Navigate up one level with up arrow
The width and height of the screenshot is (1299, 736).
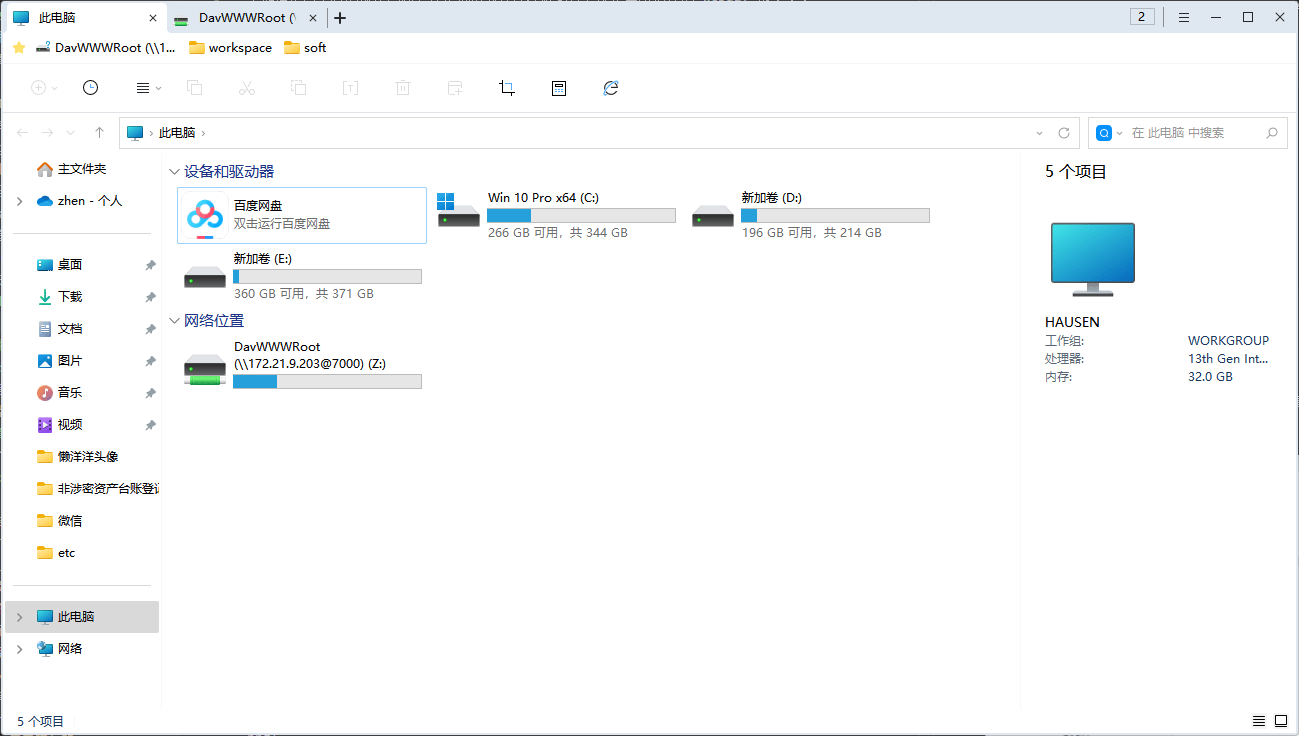[99, 133]
